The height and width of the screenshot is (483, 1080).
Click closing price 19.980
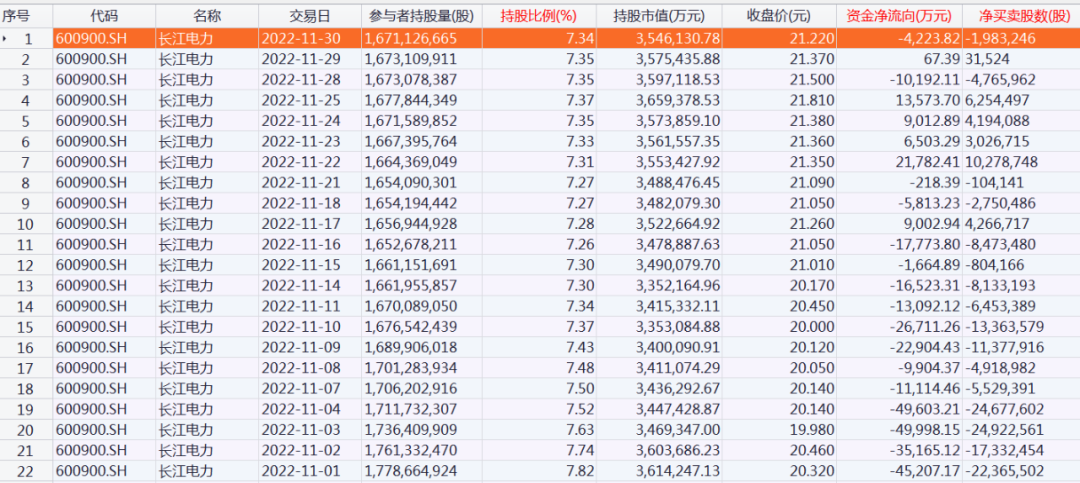pos(812,430)
